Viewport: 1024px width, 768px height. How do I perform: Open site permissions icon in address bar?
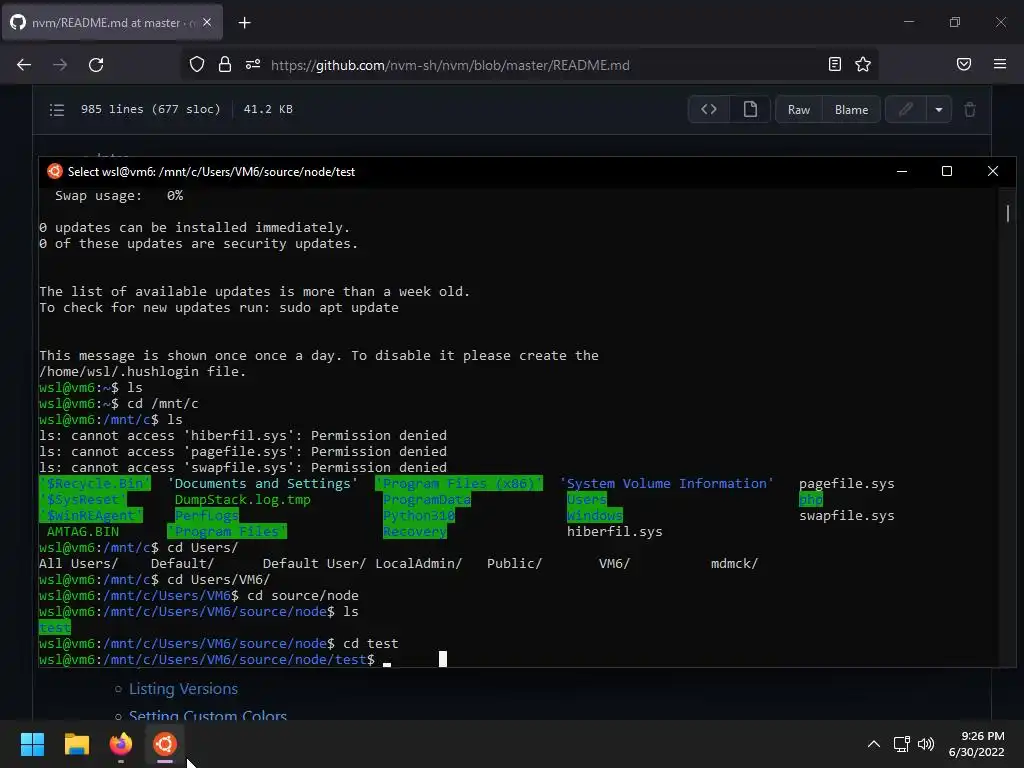[x=253, y=65]
